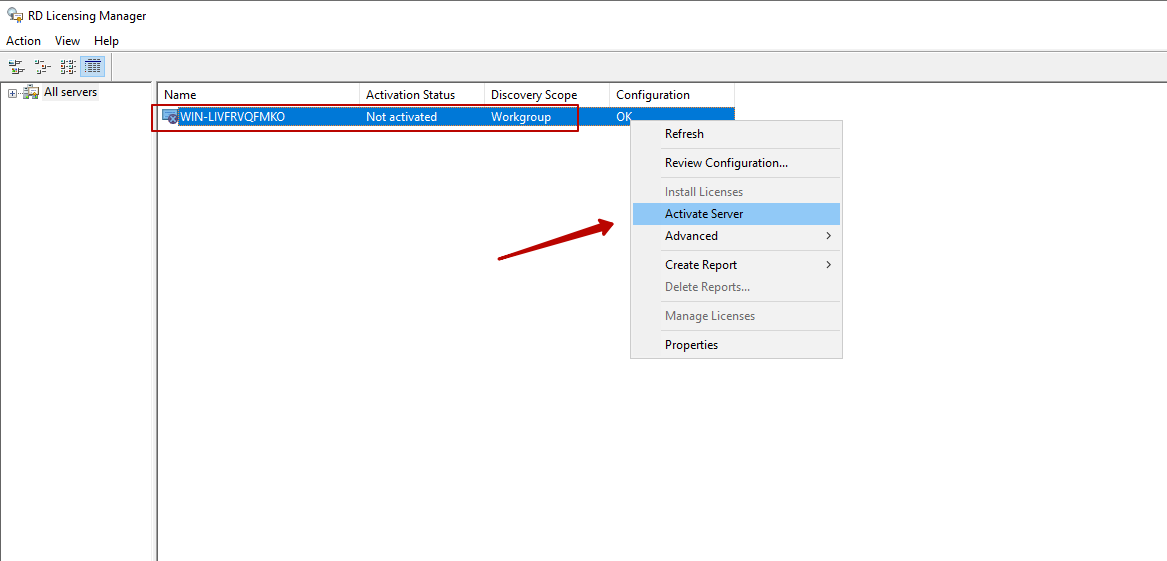This screenshot has height=561, width=1167.
Task: Choose Activate Server from context menu
Action: pos(704,214)
